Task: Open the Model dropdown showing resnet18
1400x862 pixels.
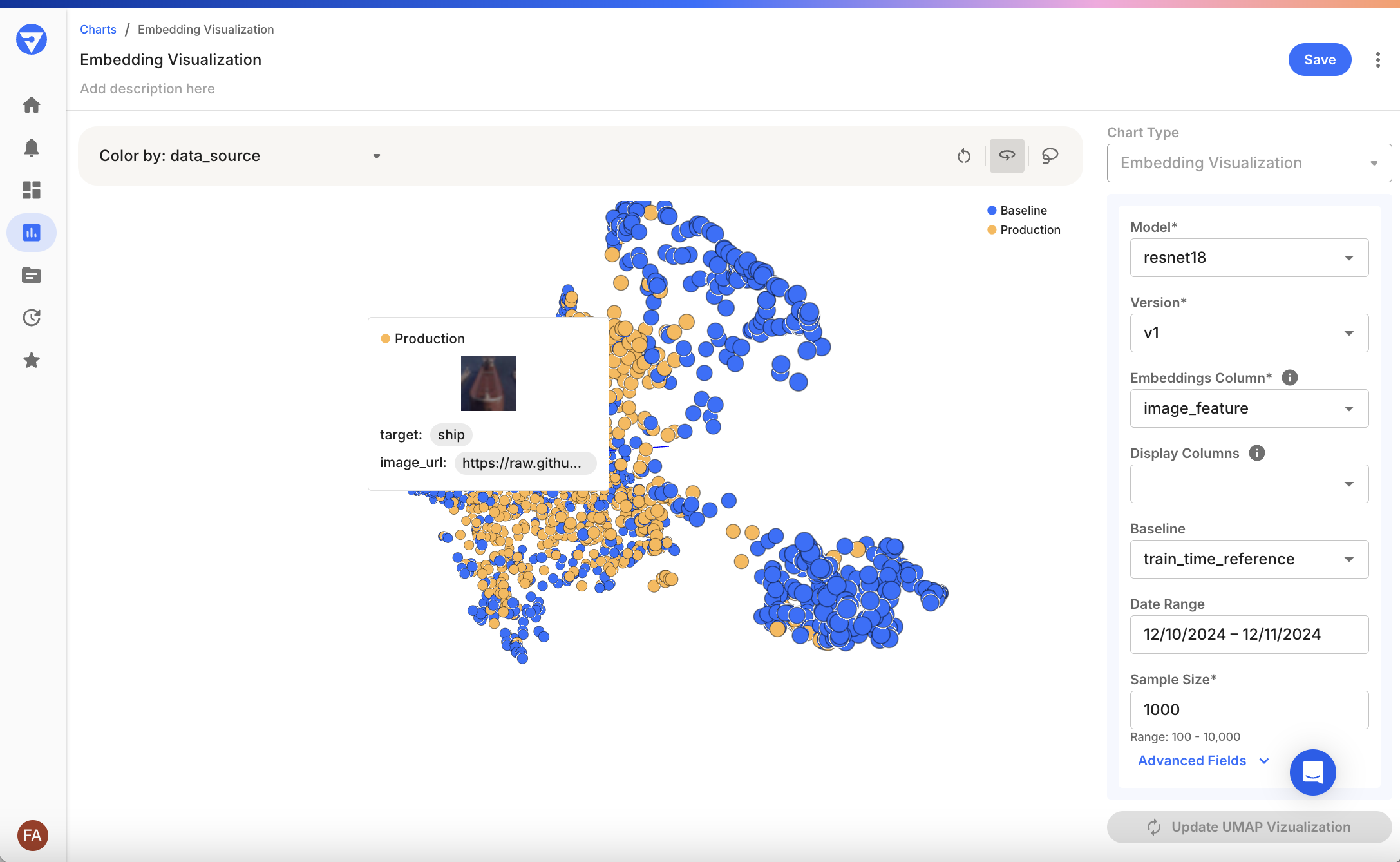Action: point(1248,257)
